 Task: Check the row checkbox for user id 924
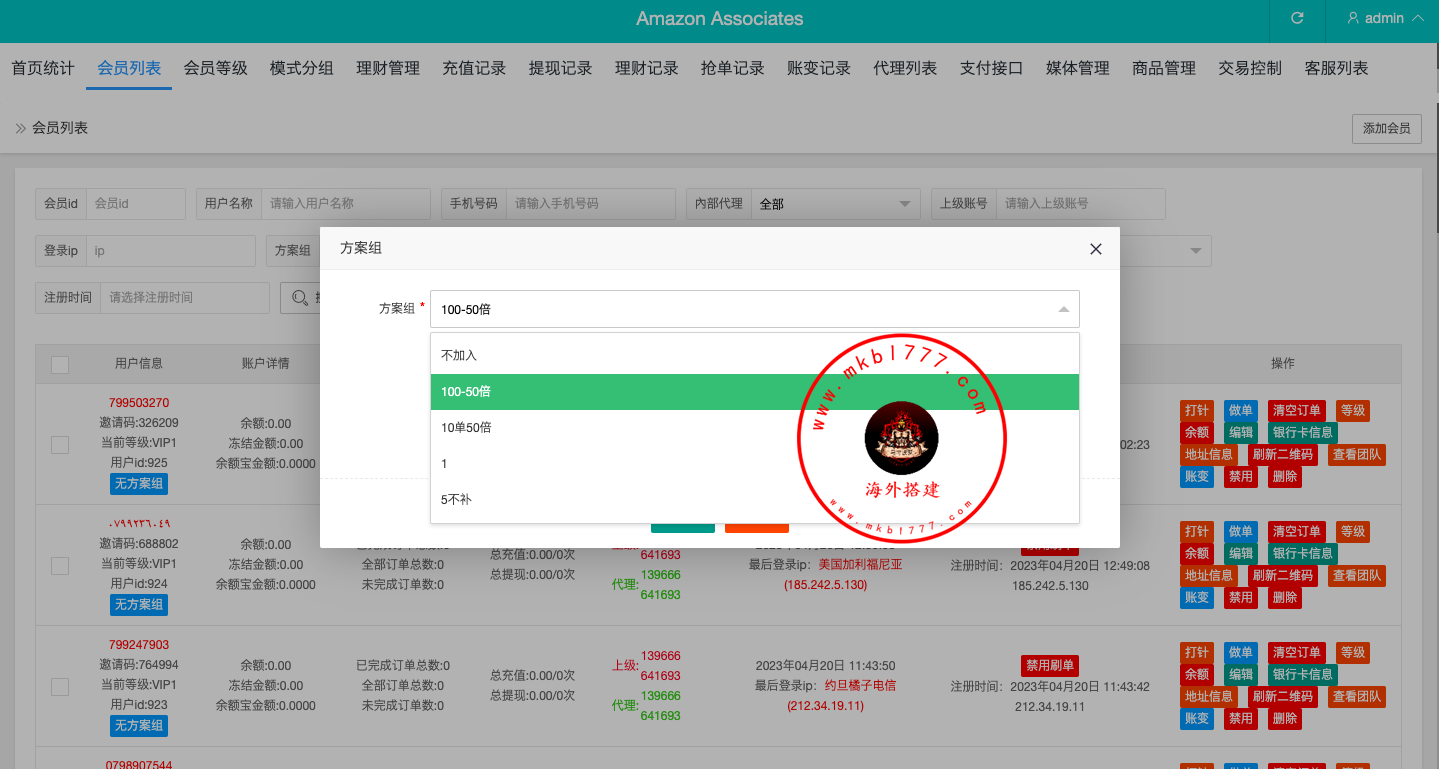60,565
